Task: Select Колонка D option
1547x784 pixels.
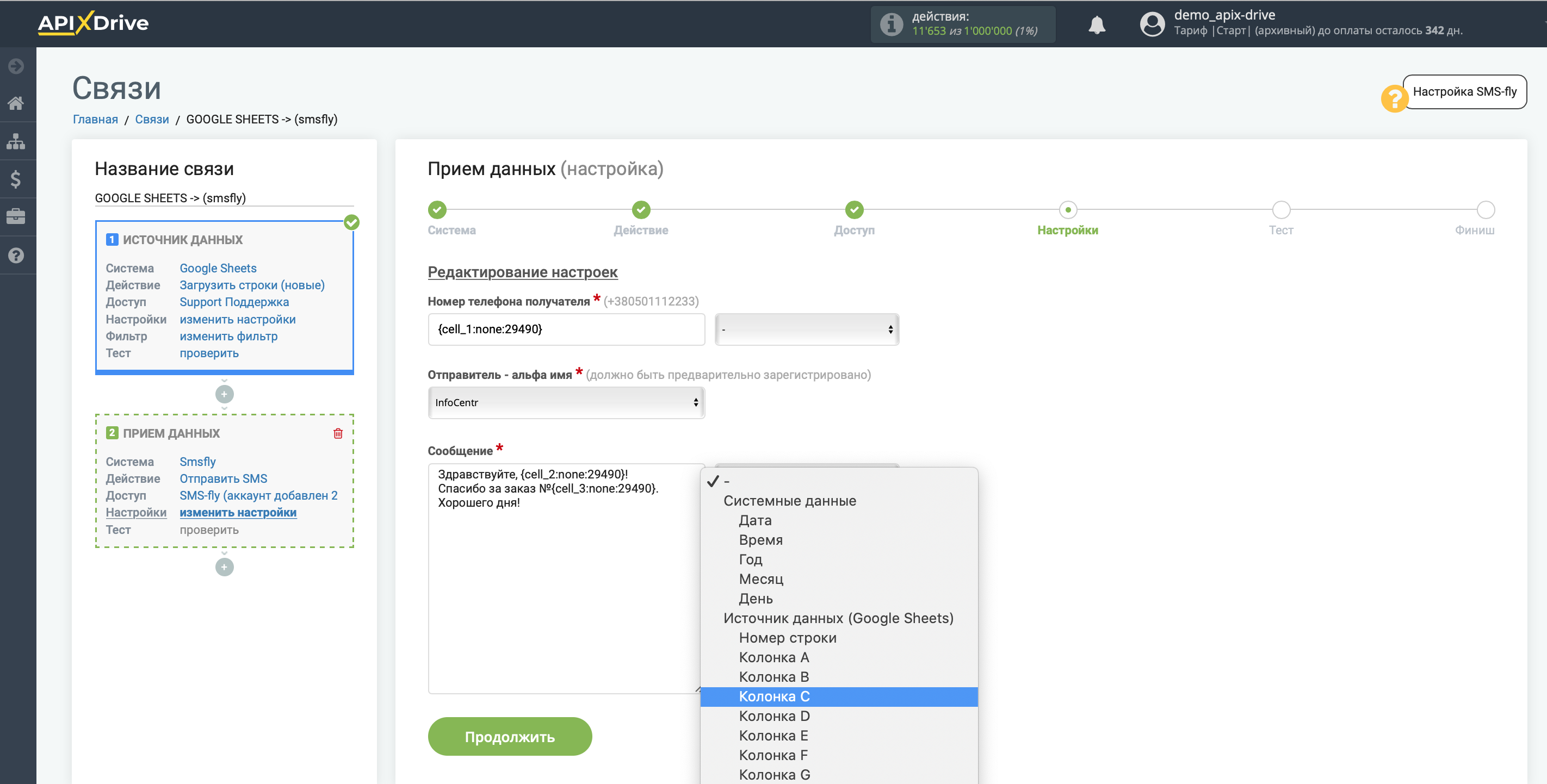Action: pos(839,716)
